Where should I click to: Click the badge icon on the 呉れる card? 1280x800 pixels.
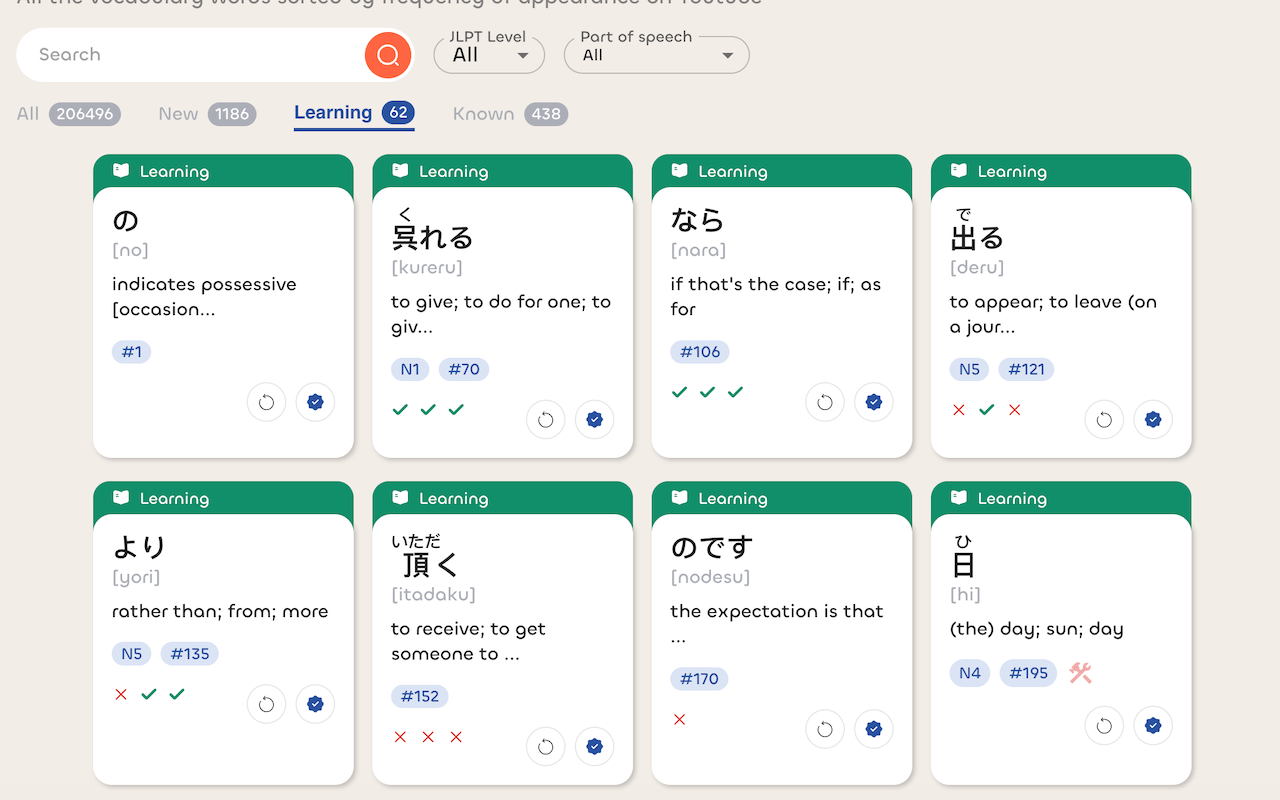[x=594, y=419]
